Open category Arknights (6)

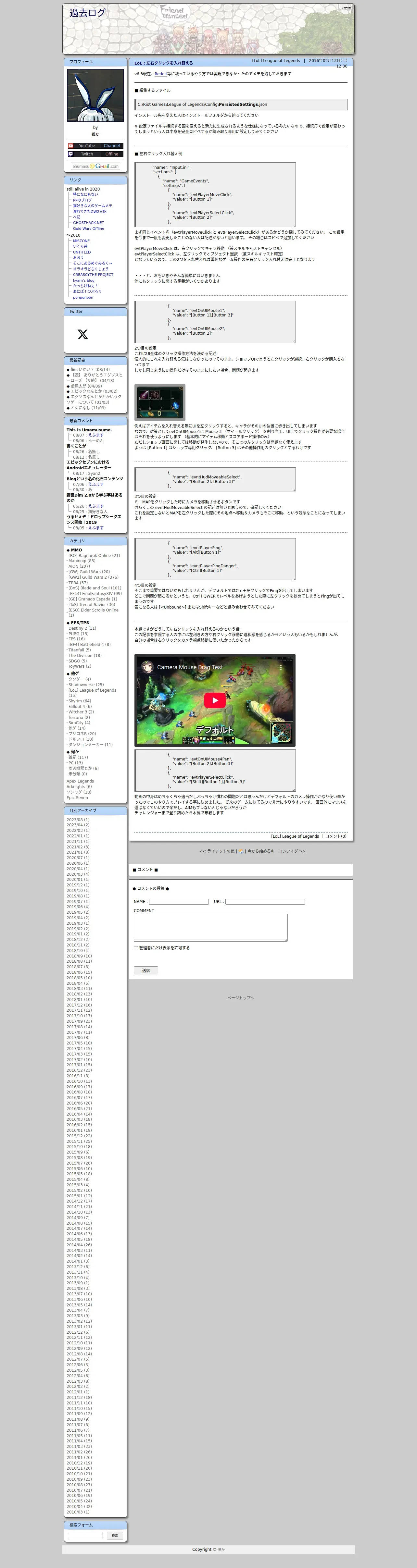[x=79, y=786]
